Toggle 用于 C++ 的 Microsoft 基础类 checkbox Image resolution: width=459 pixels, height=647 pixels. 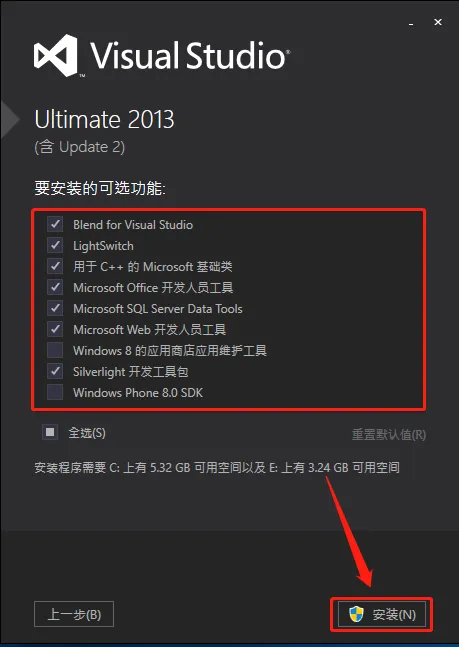55,267
